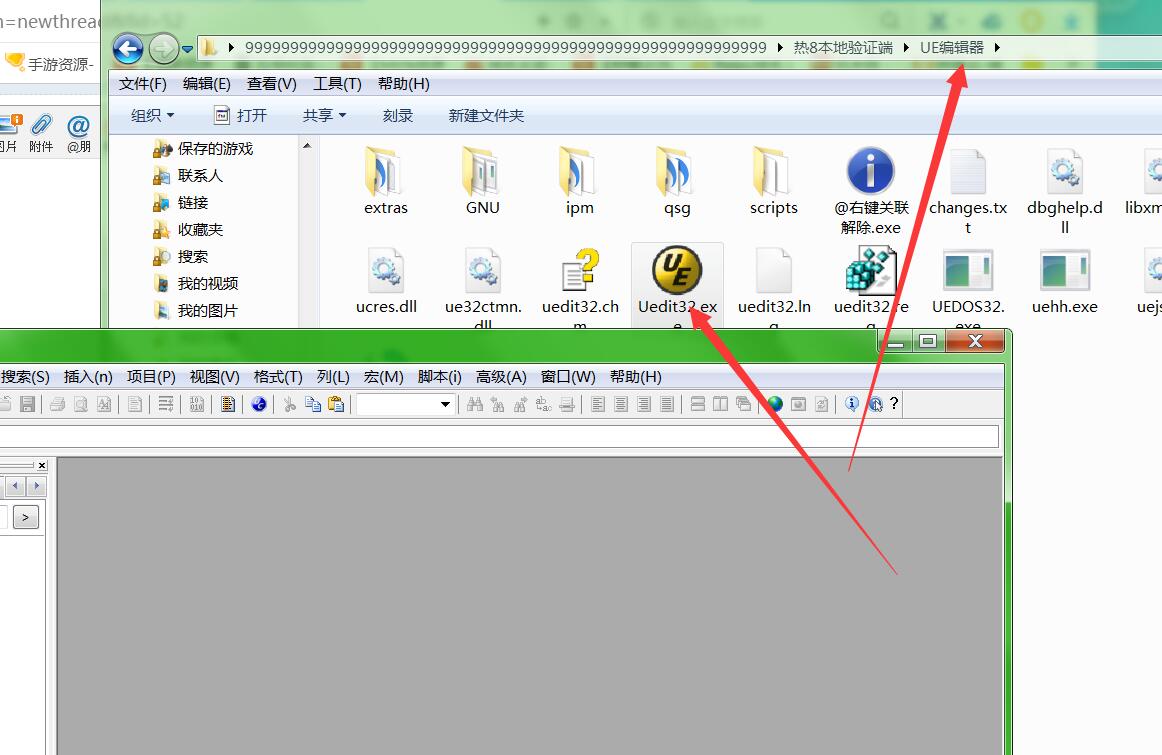Select 我的视频 in the navigation pane
Image resolution: width=1162 pixels, height=755 pixels.
click(207, 284)
